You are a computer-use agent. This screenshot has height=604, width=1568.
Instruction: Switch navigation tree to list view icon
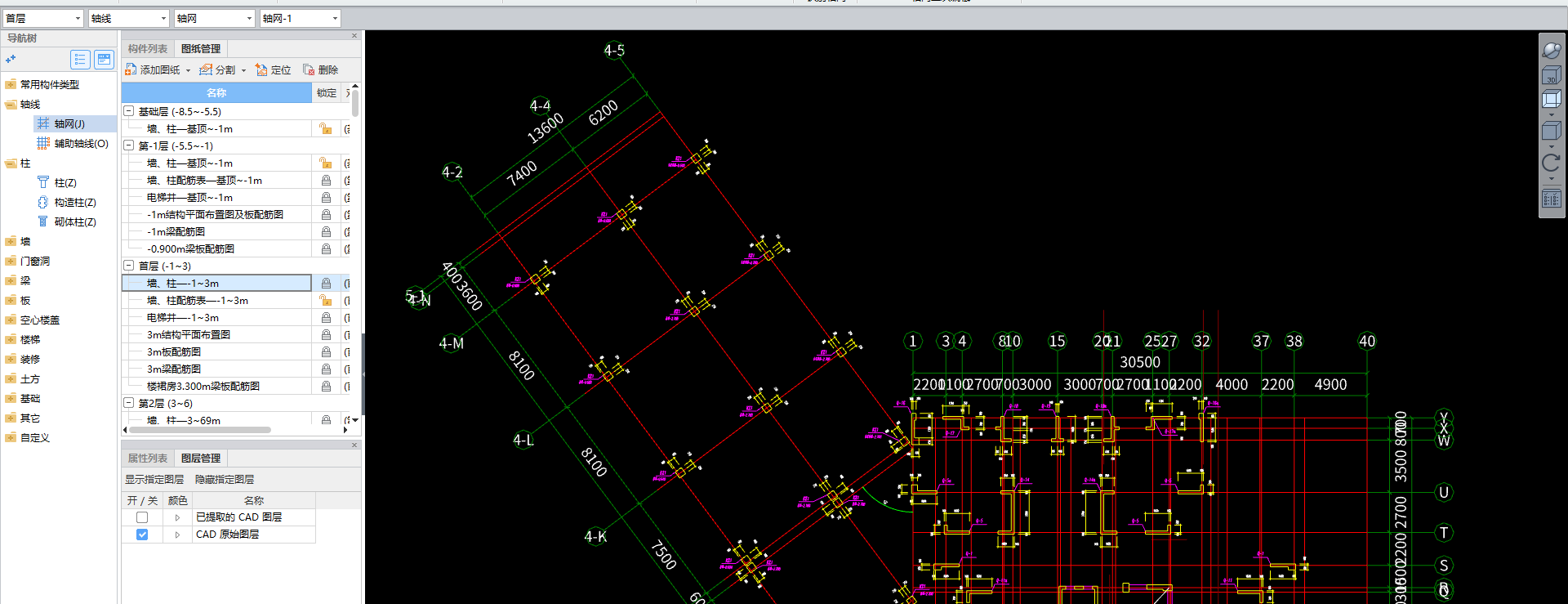[80, 59]
